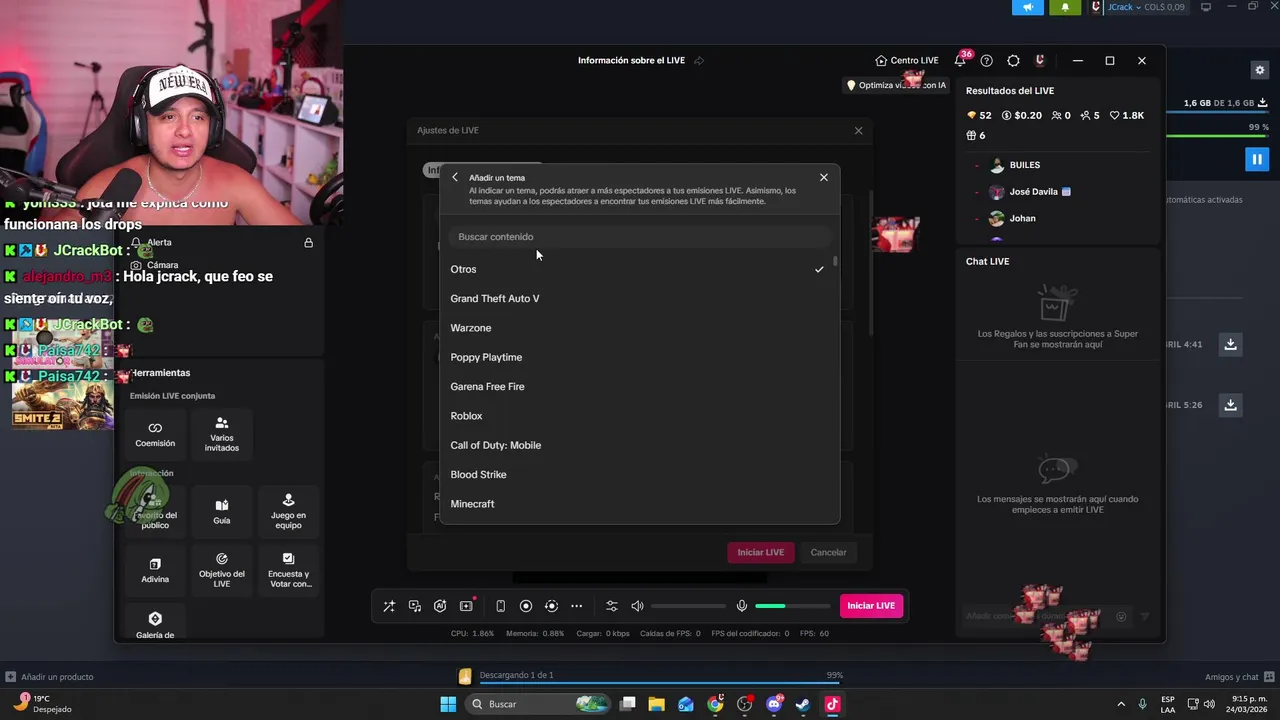Click Añadir un producto link
The image size is (1280, 720).
49,677
